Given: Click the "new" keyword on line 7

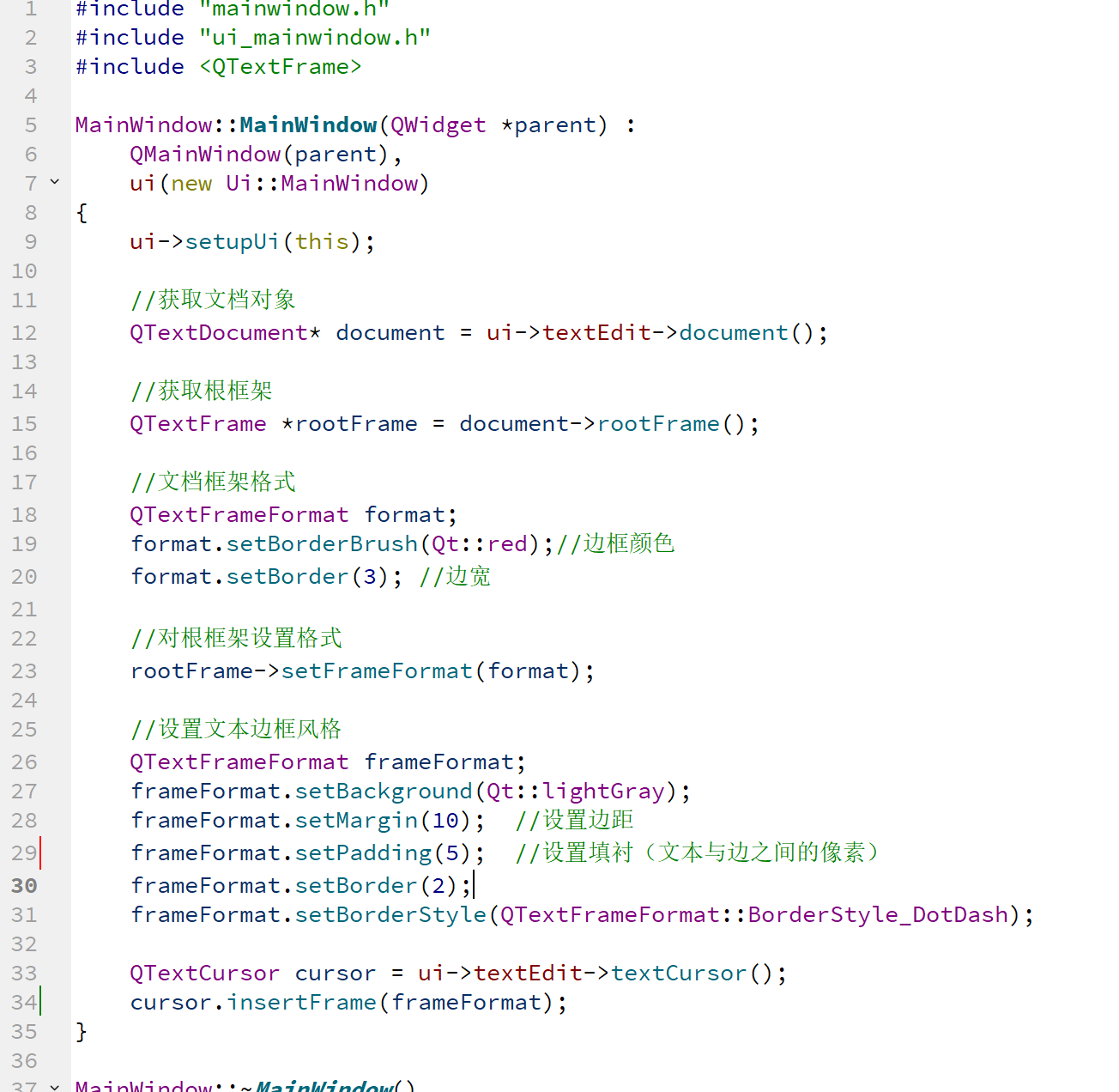Looking at the screenshot, I should tap(191, 184).
